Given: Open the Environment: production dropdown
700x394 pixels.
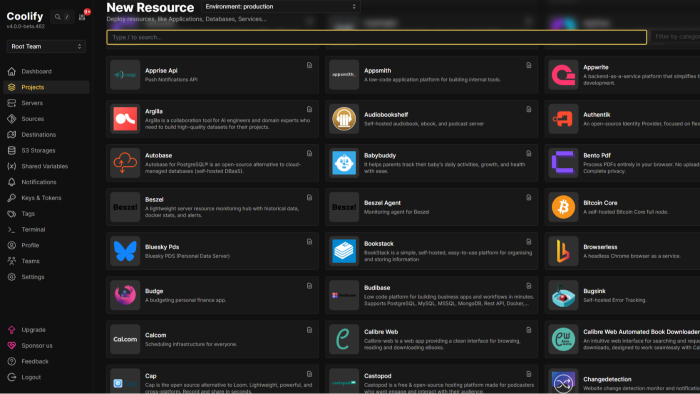Looking at the screenshot, I should coord(281,7).
